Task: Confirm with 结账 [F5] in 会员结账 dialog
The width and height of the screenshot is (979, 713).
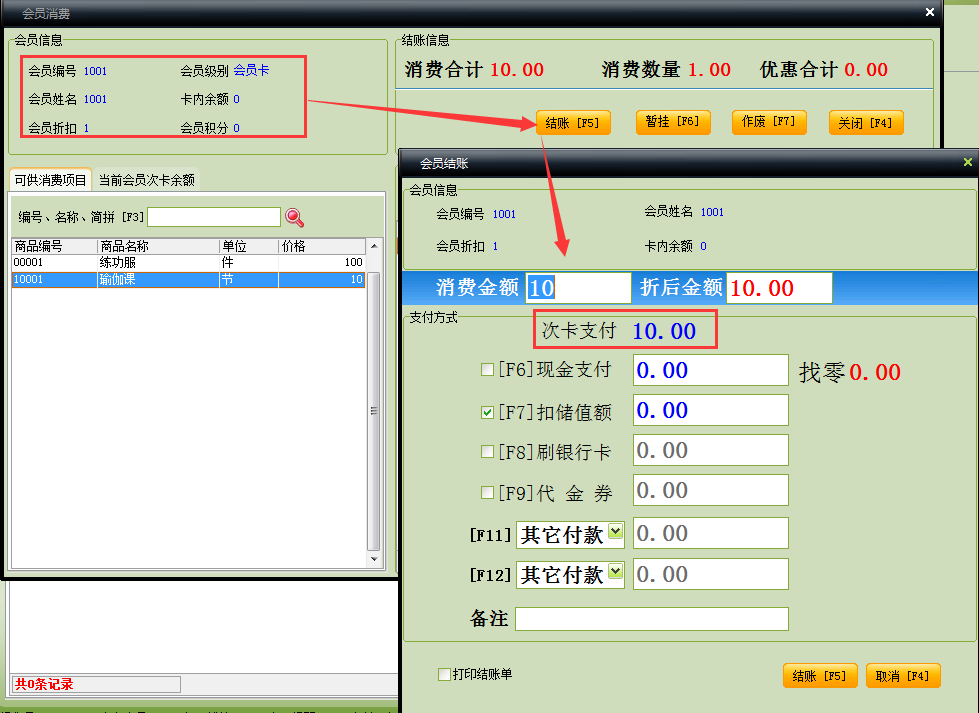Action: 819,676
